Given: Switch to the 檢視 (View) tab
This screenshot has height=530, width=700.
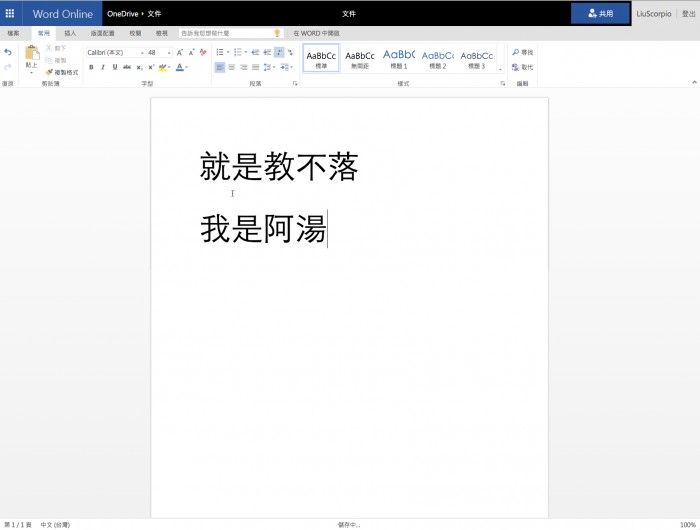Looking at the screenshot, I should [x=162, y=33].
